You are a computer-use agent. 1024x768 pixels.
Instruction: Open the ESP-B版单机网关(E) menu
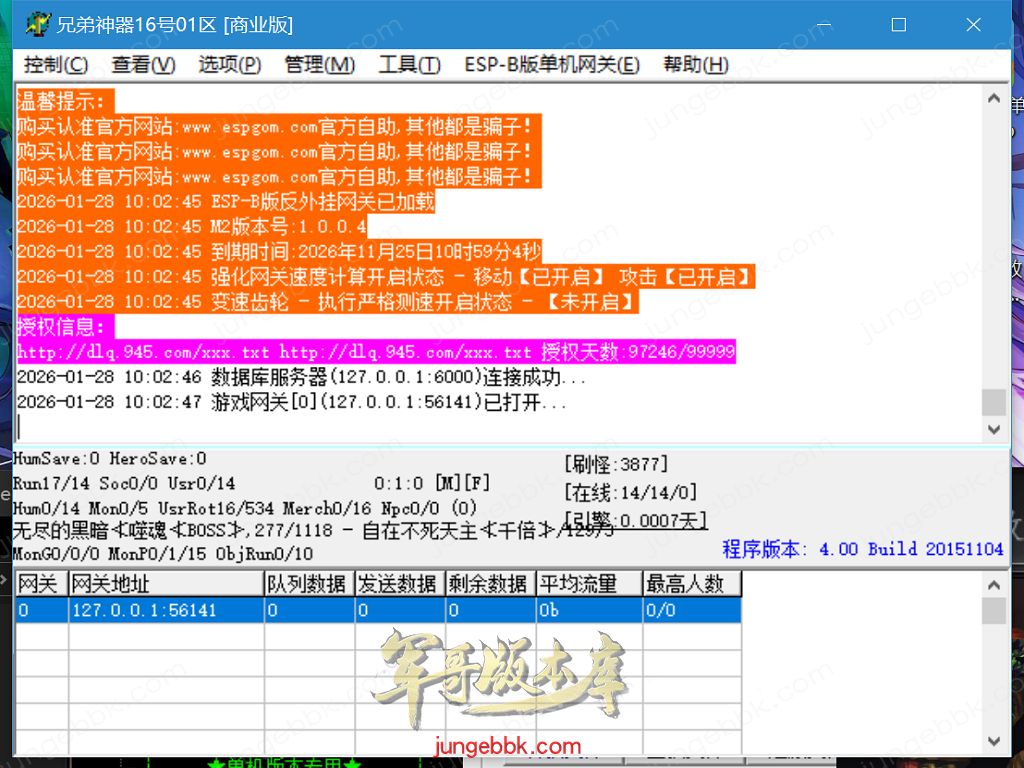[x=551, y=65]
